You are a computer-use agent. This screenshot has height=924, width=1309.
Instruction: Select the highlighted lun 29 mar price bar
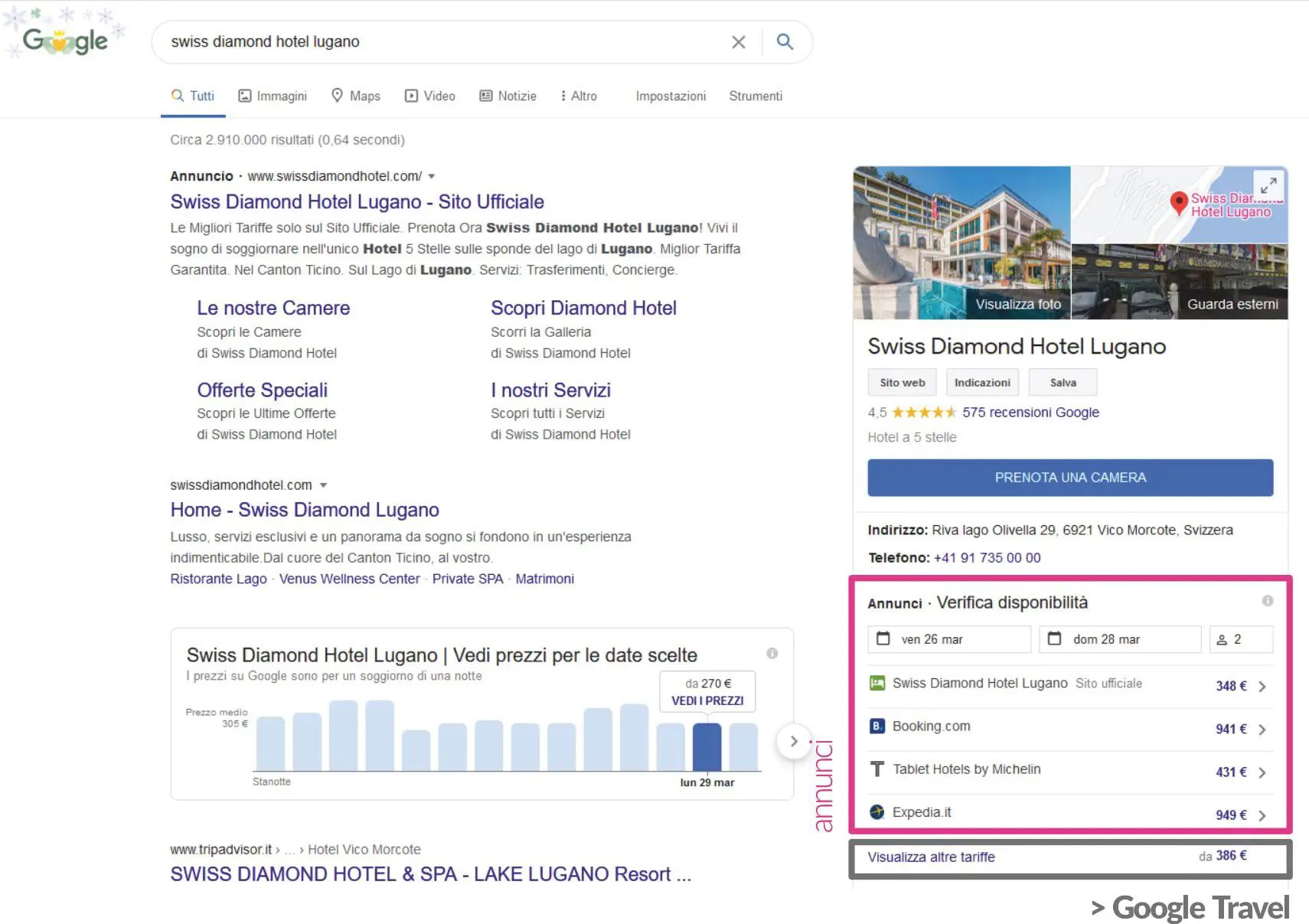[x=707, y=746]
